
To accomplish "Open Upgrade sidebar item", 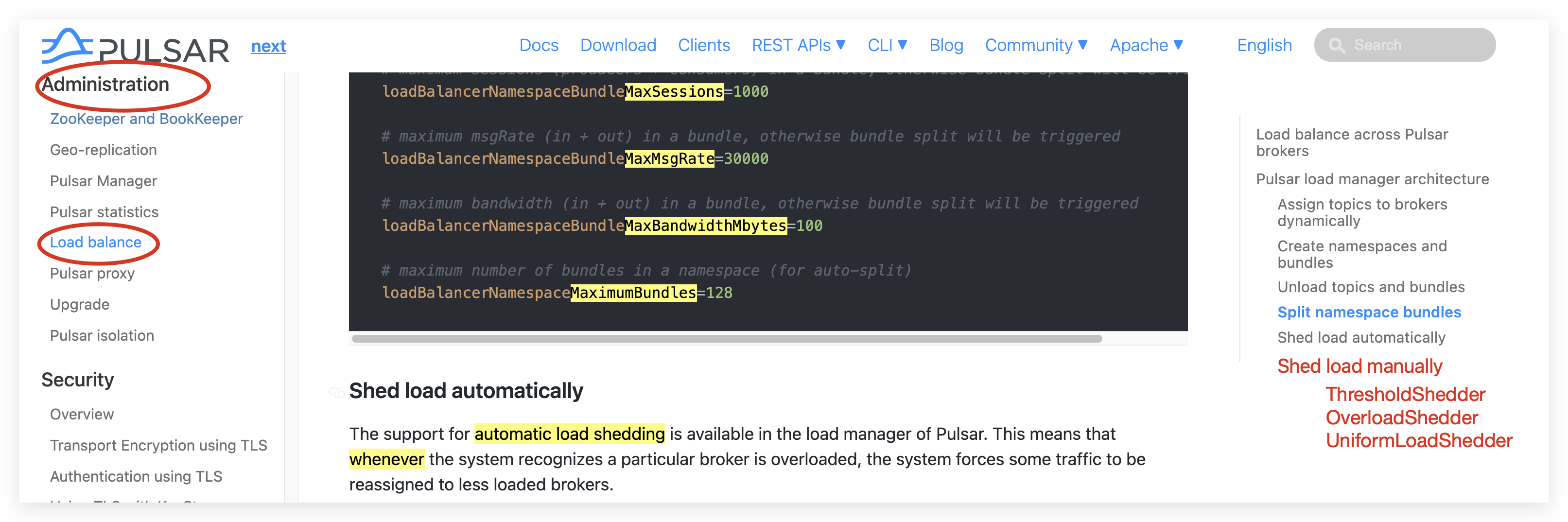I will click(x=79, y=304).
